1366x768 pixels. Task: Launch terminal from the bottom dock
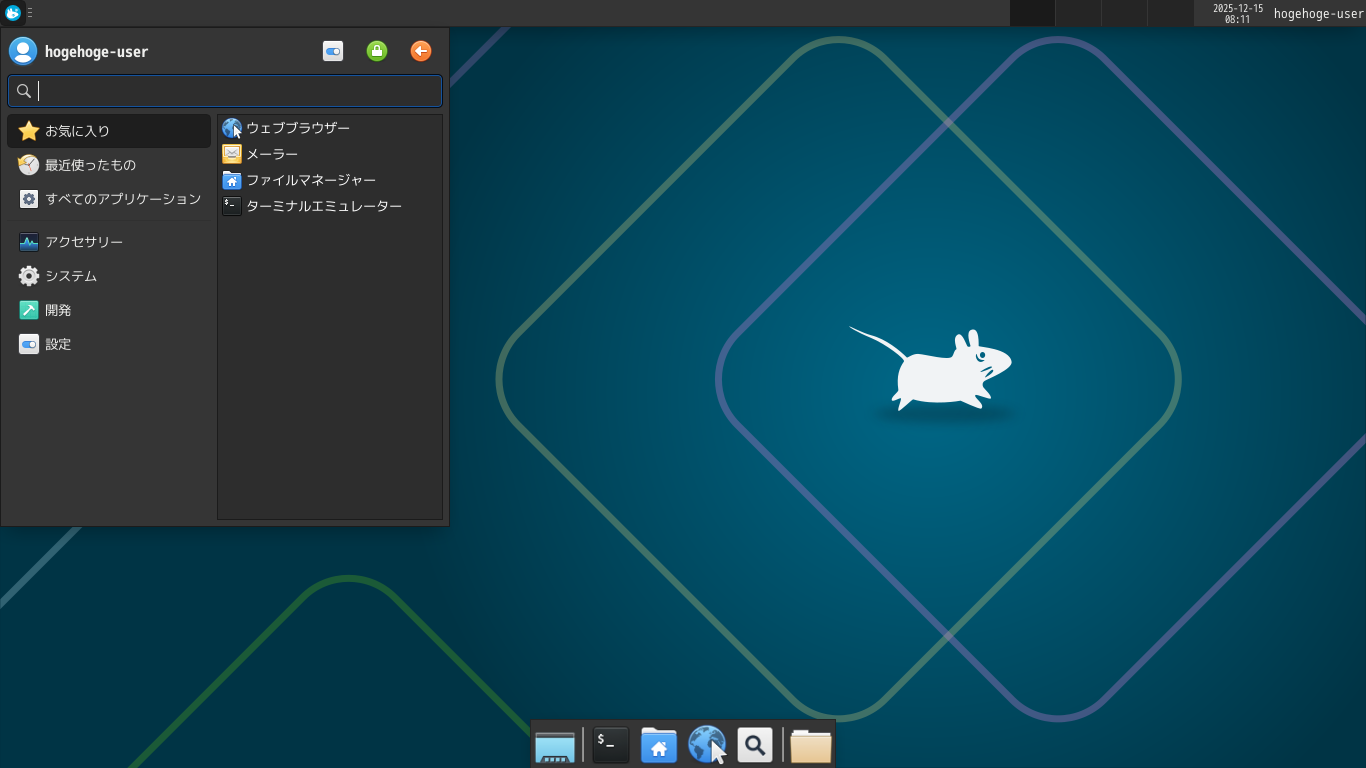pos(610,745)
